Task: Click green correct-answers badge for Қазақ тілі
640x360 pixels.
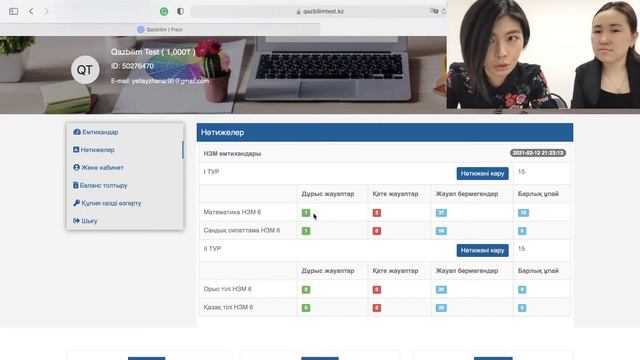Action: (306, 308)
